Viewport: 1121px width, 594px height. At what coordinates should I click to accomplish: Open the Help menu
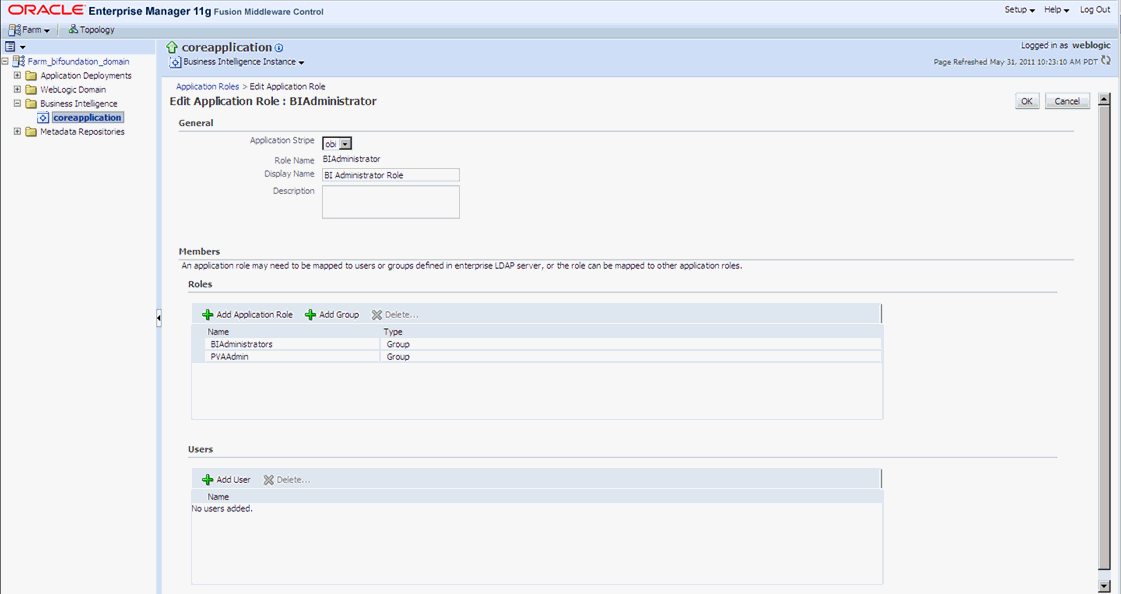pos(1056,10)
